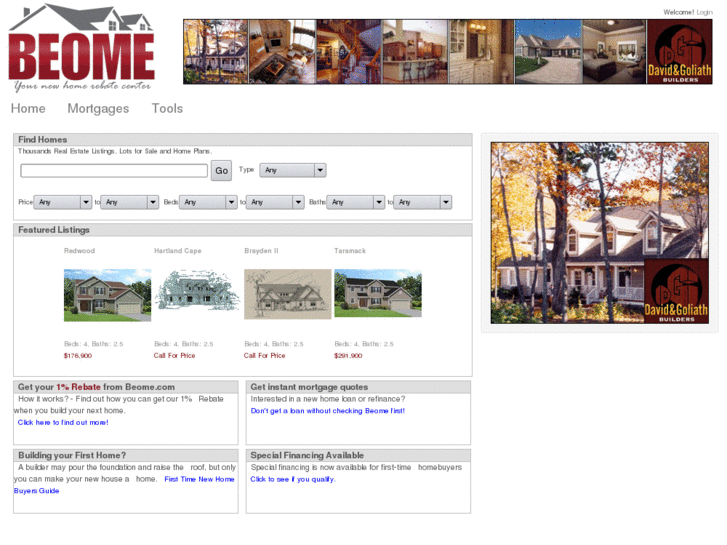Open the Brayden II listing sketch
This screenshot has width=727, height=545.
tap(288, 294)
